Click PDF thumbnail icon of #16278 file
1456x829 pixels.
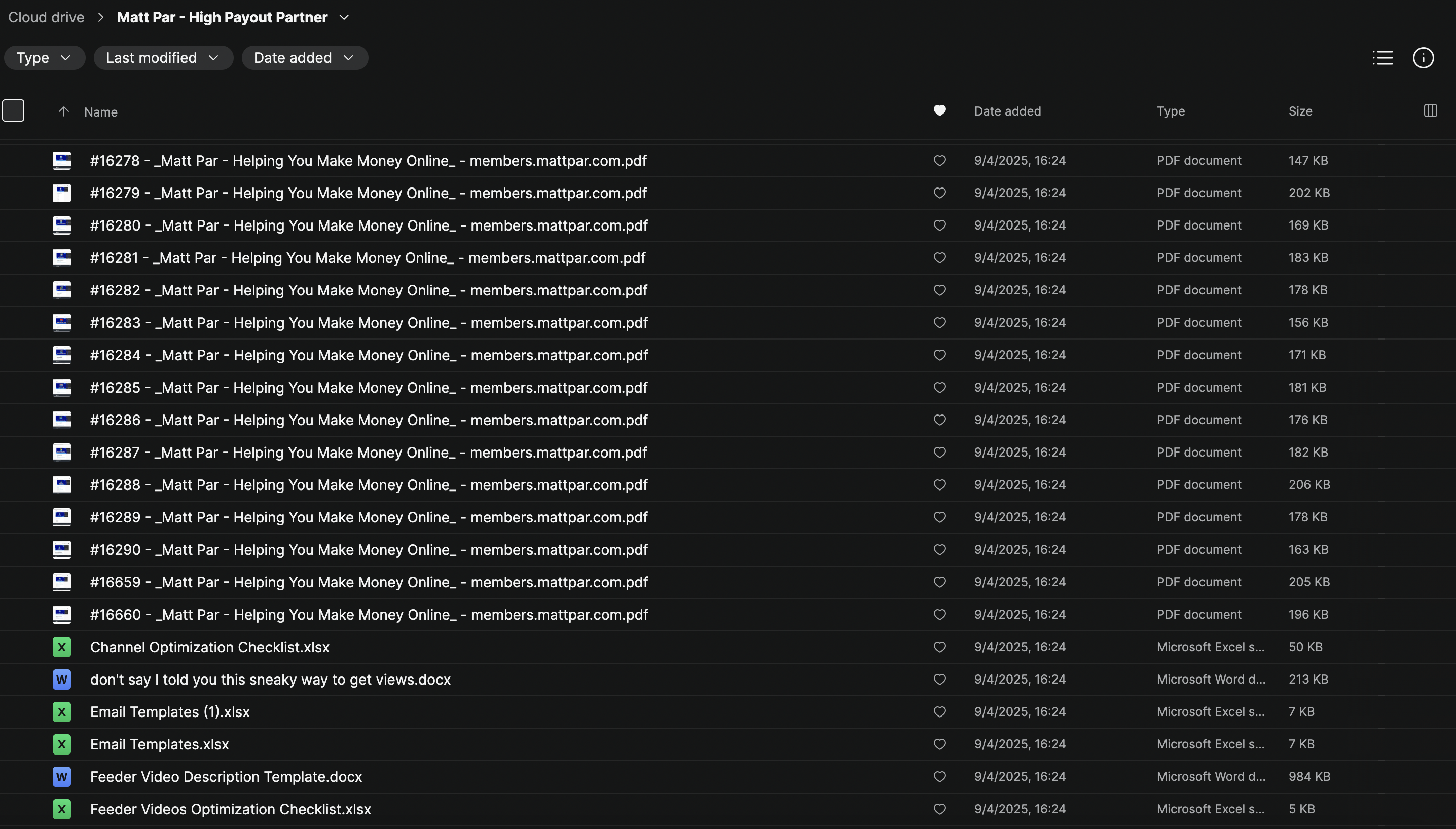pos(61,161)
